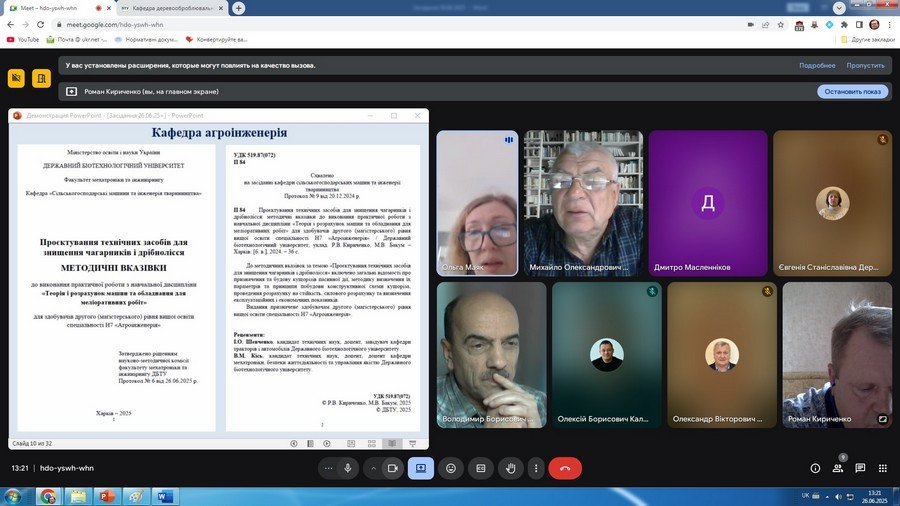This screenshot has width=900, height=506.
Task: Open the emoji reactions panel
Action: [451, 468]
